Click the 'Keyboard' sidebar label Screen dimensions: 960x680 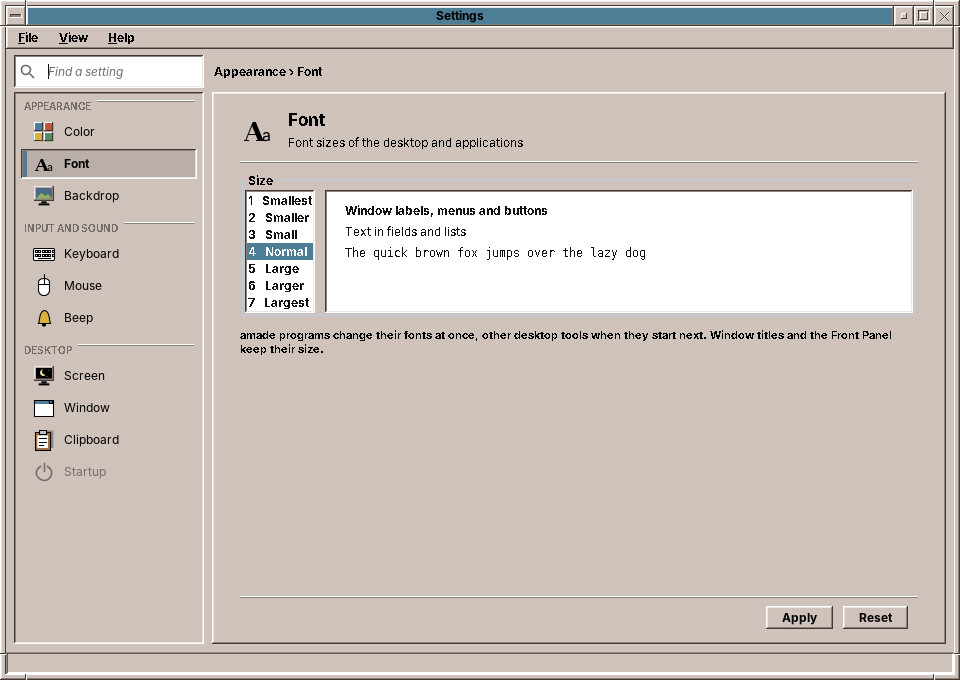point(92,254)
